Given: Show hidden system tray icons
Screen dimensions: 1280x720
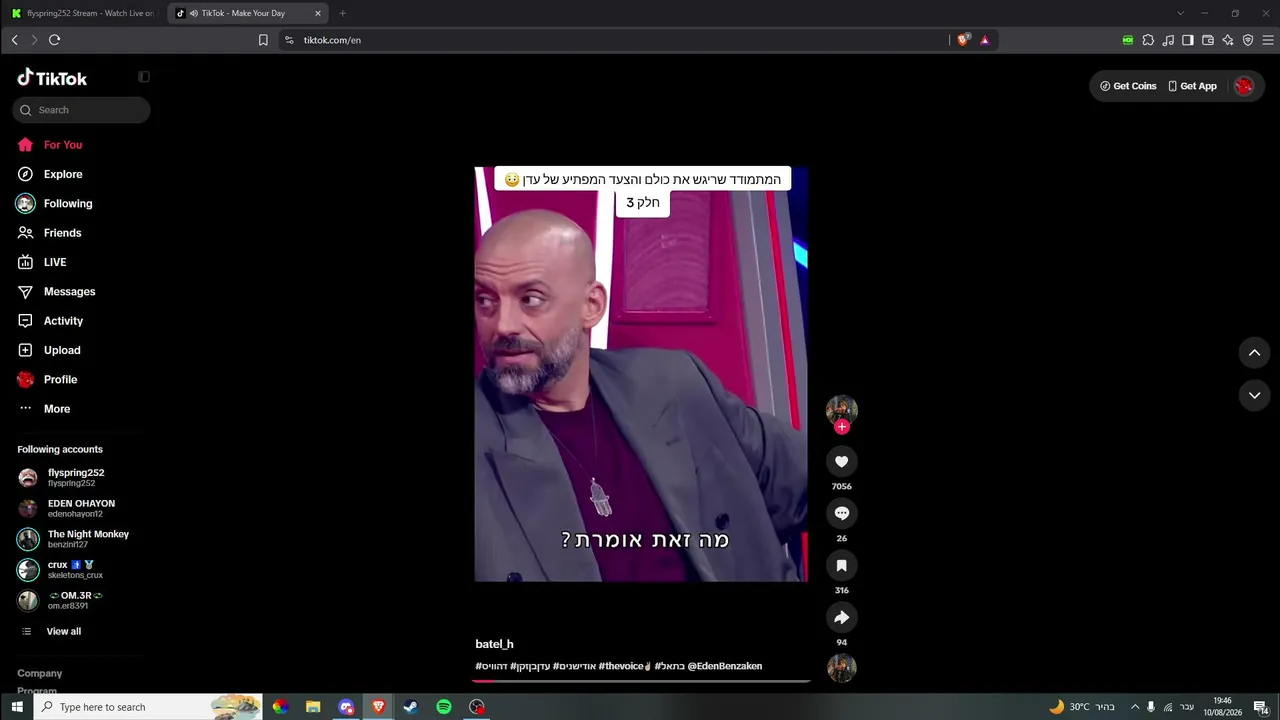Looking at the screenshot, I should tap(1135, 707).
